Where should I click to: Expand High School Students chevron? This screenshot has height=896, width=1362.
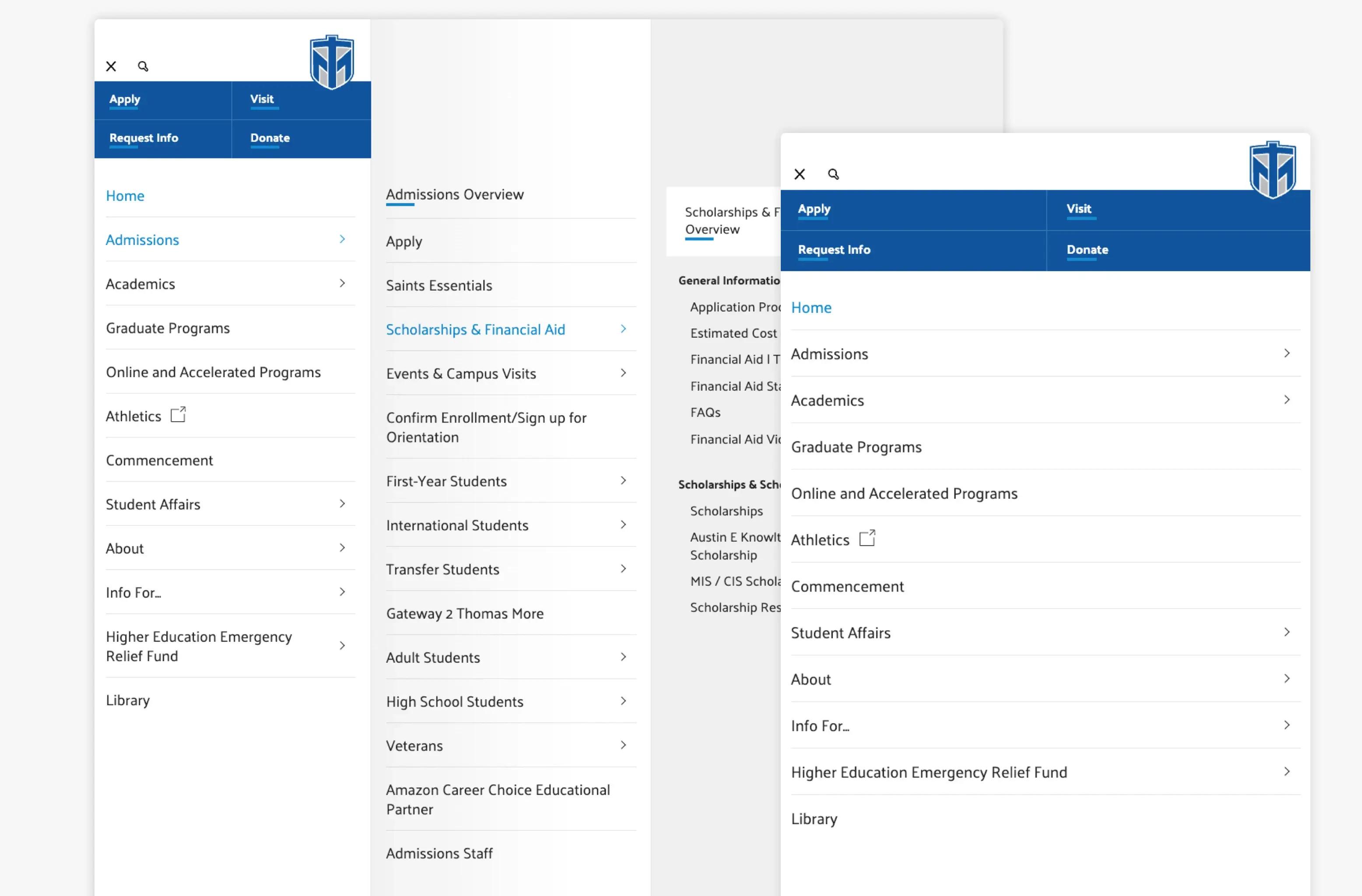coord(623,700)
